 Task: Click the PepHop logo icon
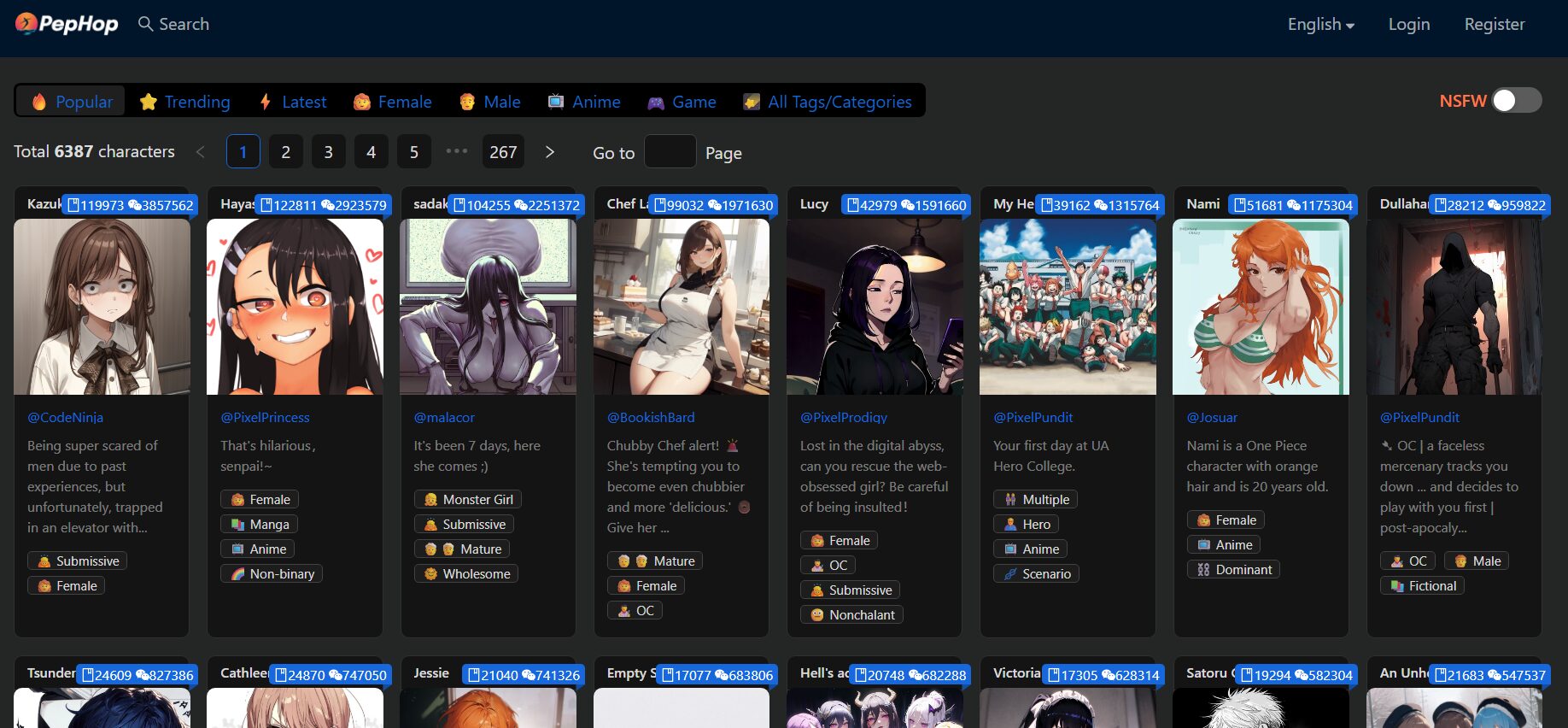click(x=26, y=23)
